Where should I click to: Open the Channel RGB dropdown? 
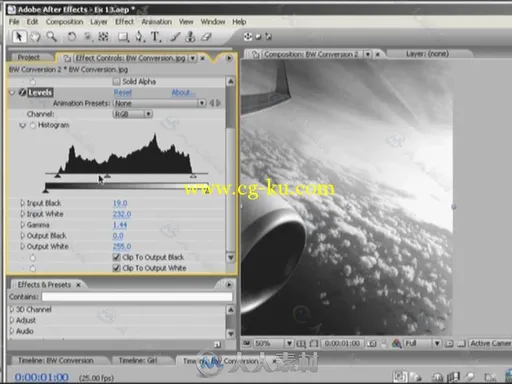point(133,114)
